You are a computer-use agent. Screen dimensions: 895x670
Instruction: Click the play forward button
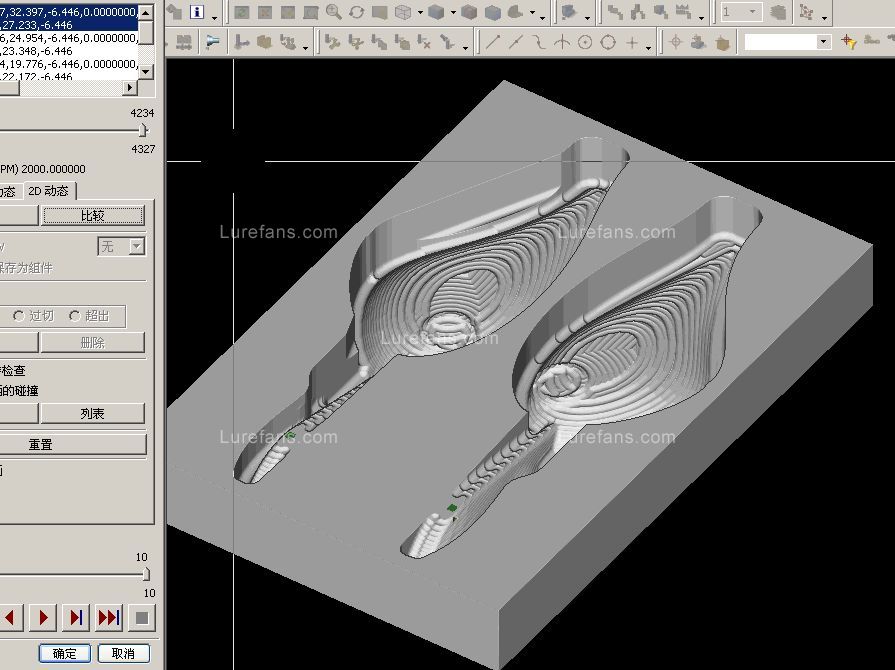(x=43, y=618)
